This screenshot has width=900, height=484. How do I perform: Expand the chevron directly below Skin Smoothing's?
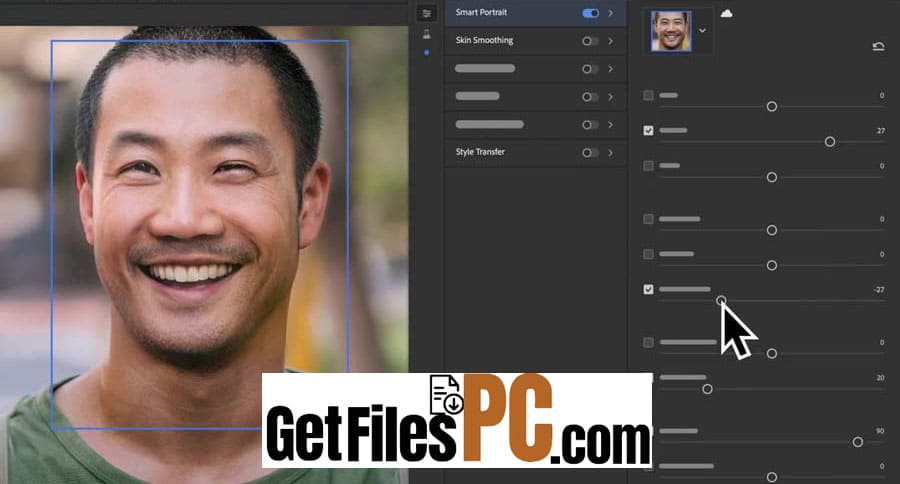click(611, 68)
